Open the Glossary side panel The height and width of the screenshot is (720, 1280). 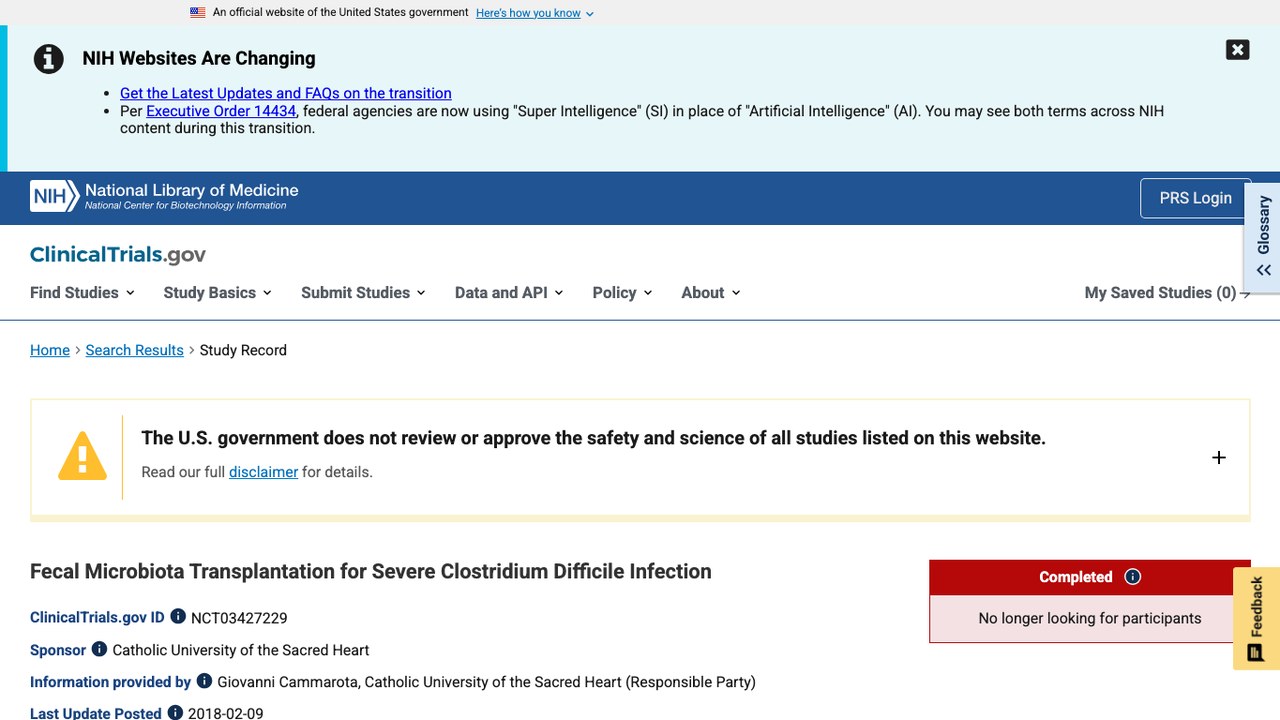[1263, 237]
